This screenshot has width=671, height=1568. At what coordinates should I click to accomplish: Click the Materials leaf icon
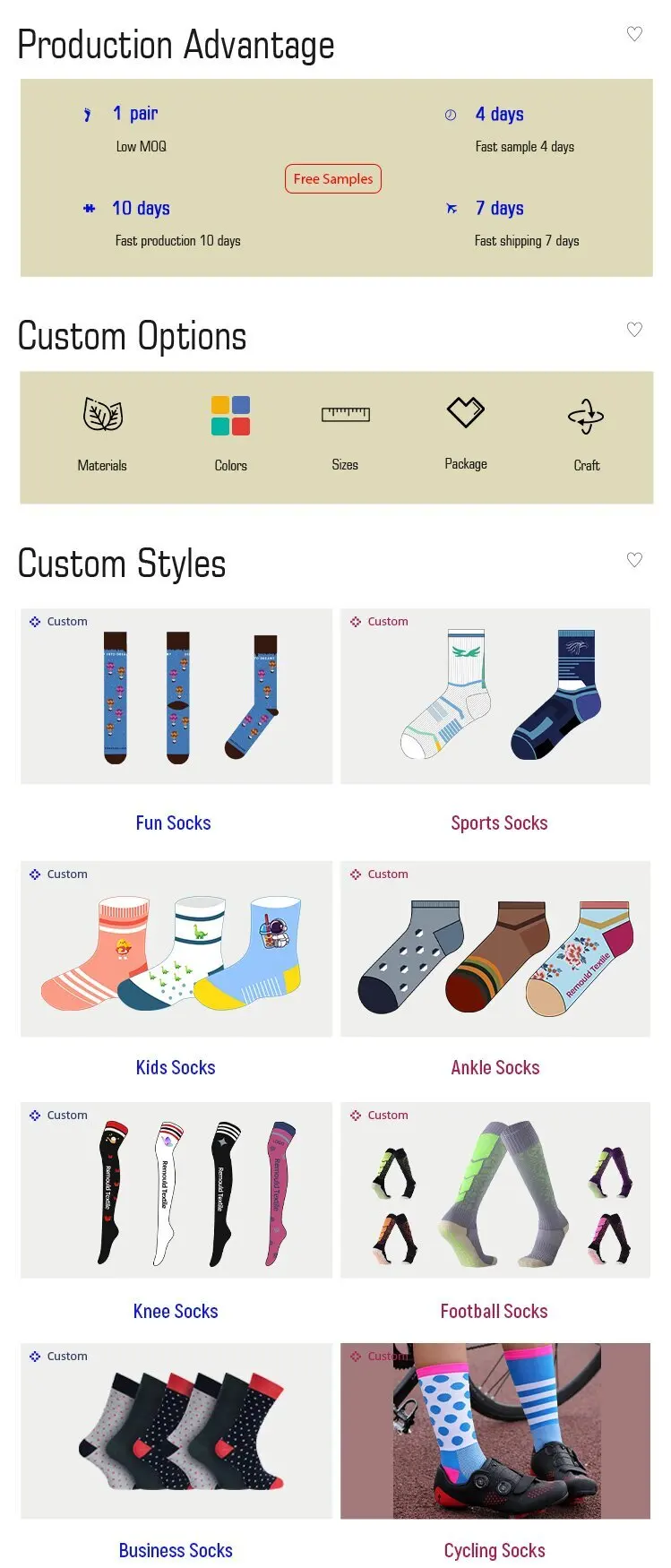click(103, 414)
